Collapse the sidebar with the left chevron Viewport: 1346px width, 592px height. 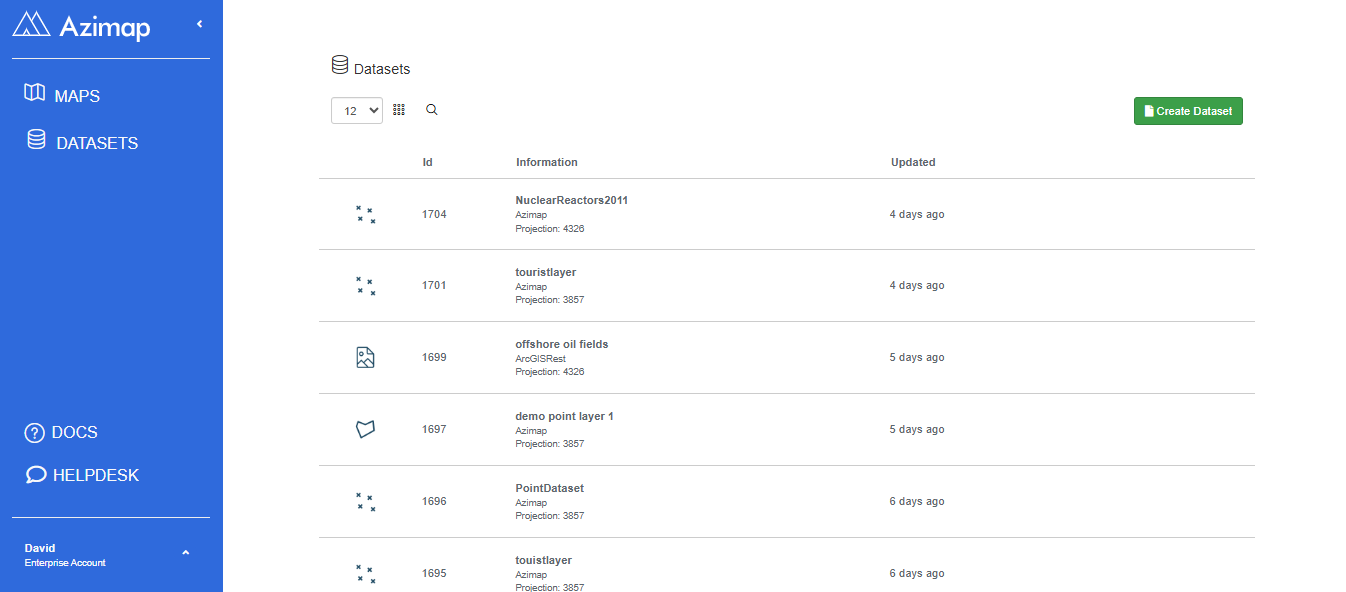coord(199,23)
